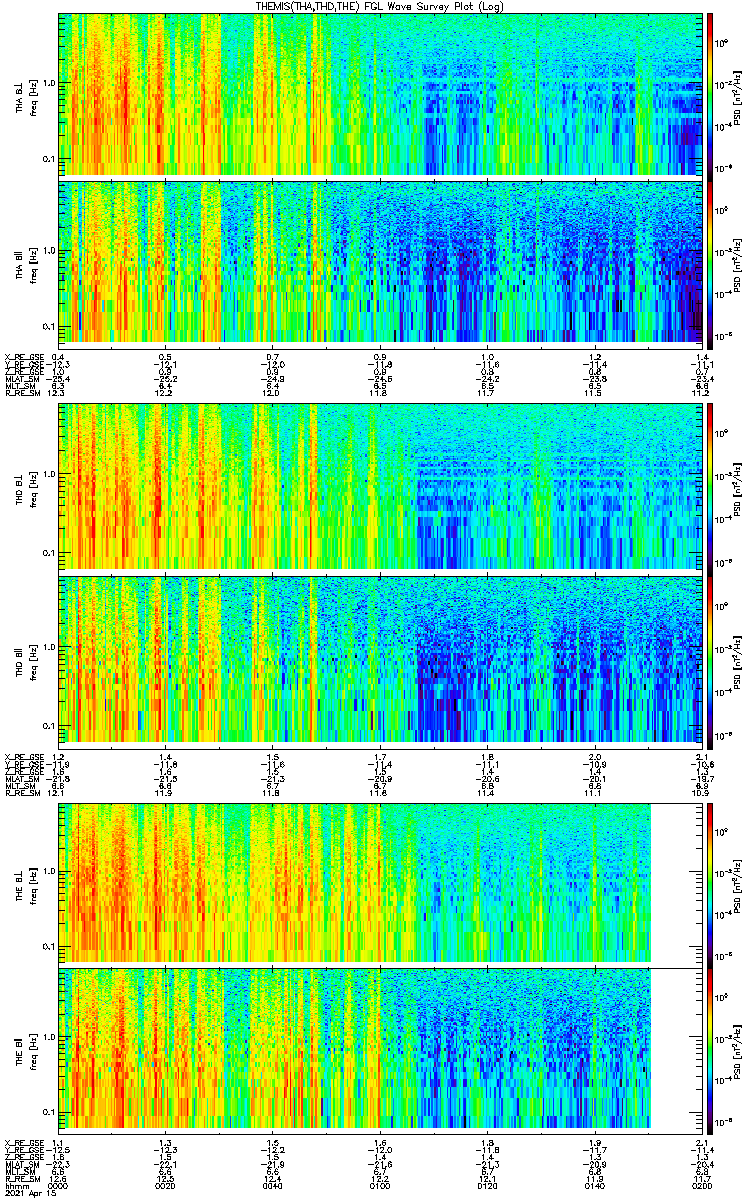Click the X_RE_GSE row label under THD panels
Image resolution: width=750 pixels, height=1200 pixels.
(x=22, y=756)
